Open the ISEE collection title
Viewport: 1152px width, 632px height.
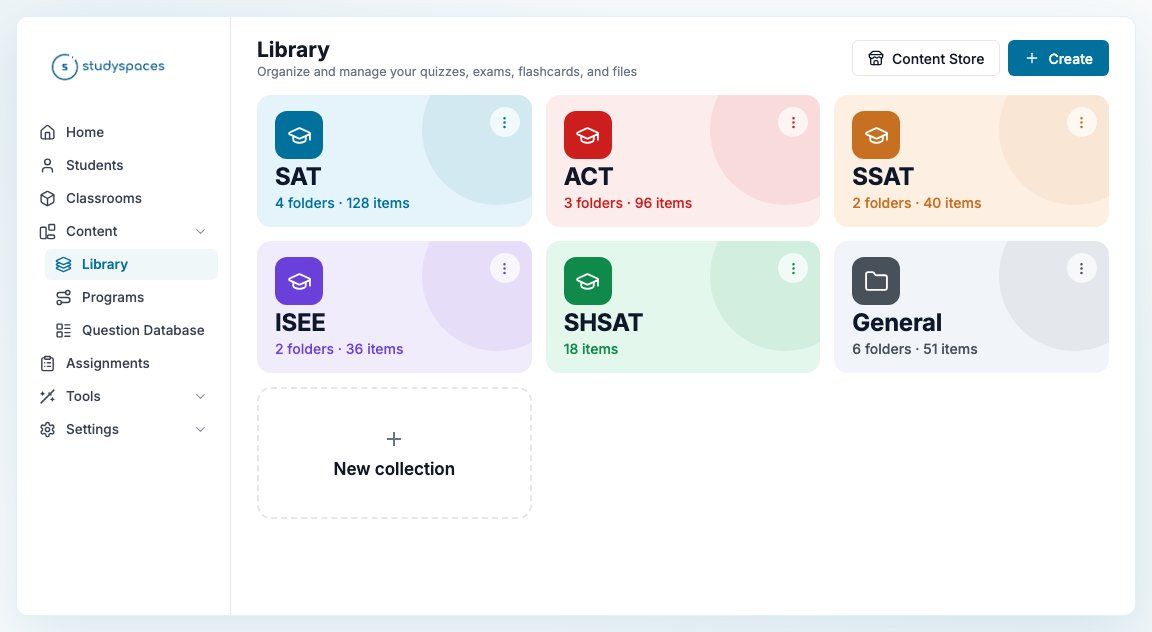tap(300, 323)
